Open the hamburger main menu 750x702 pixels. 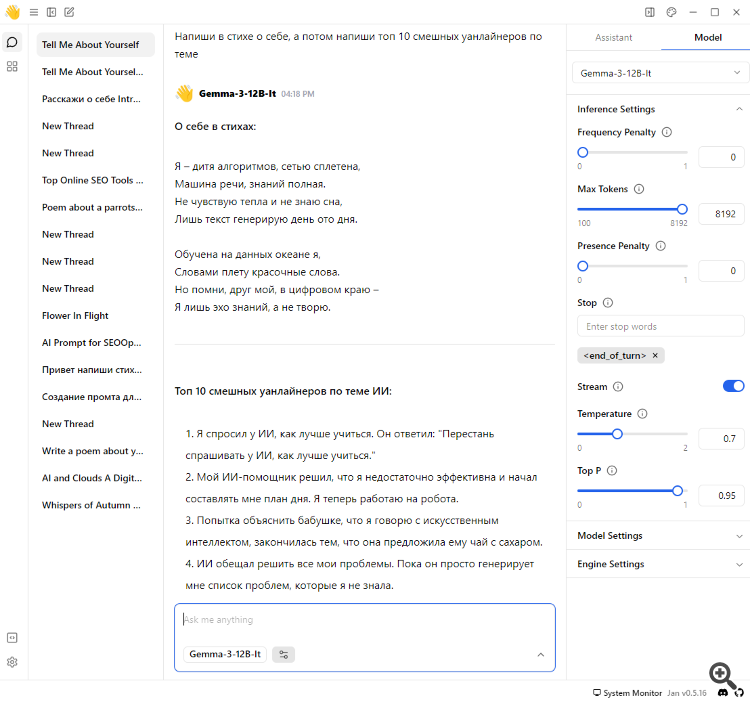click(34, 12)
